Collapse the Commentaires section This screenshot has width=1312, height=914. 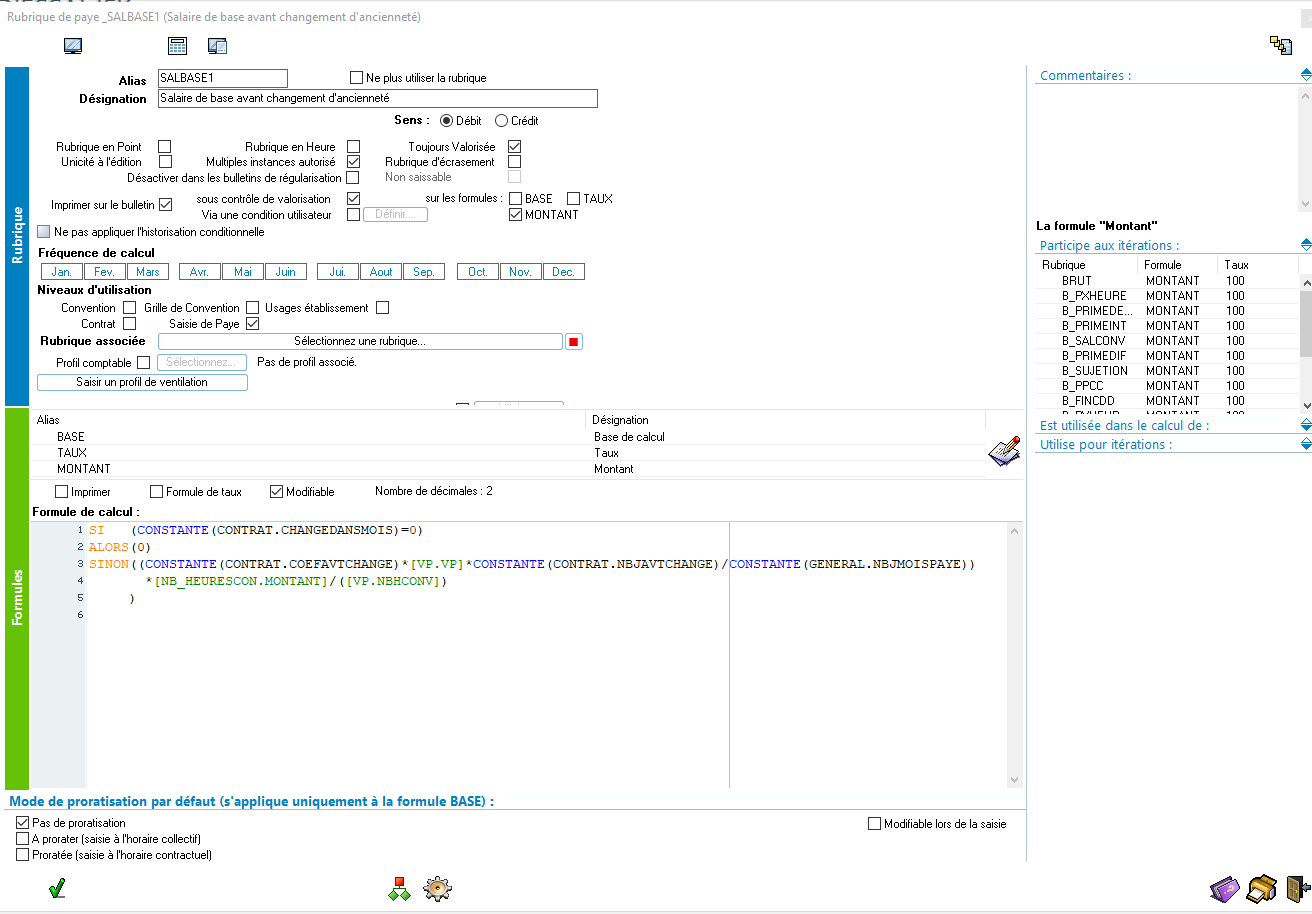[1306, 75]
